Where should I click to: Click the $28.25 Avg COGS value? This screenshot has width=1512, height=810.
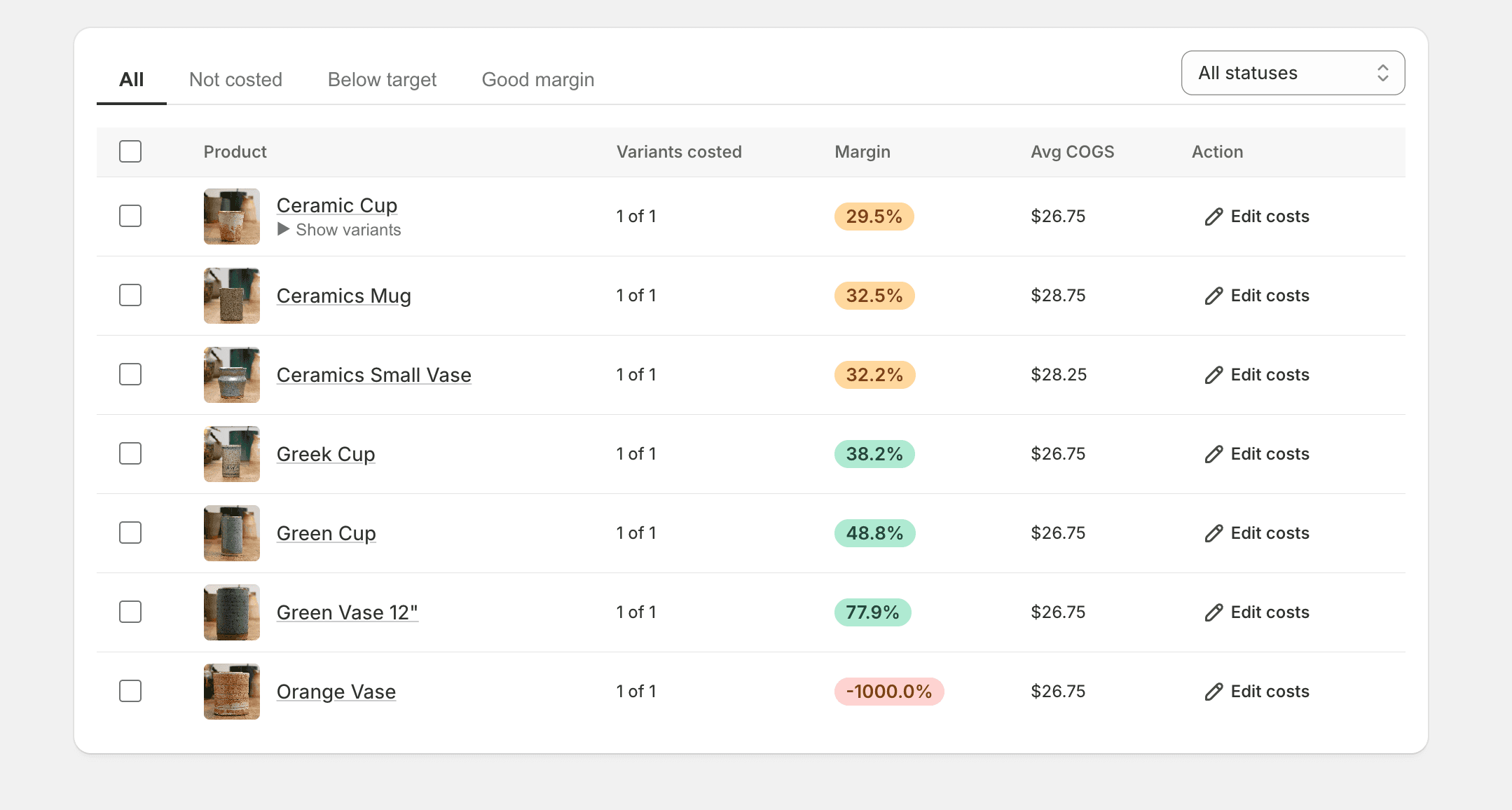coord(1059,375)
